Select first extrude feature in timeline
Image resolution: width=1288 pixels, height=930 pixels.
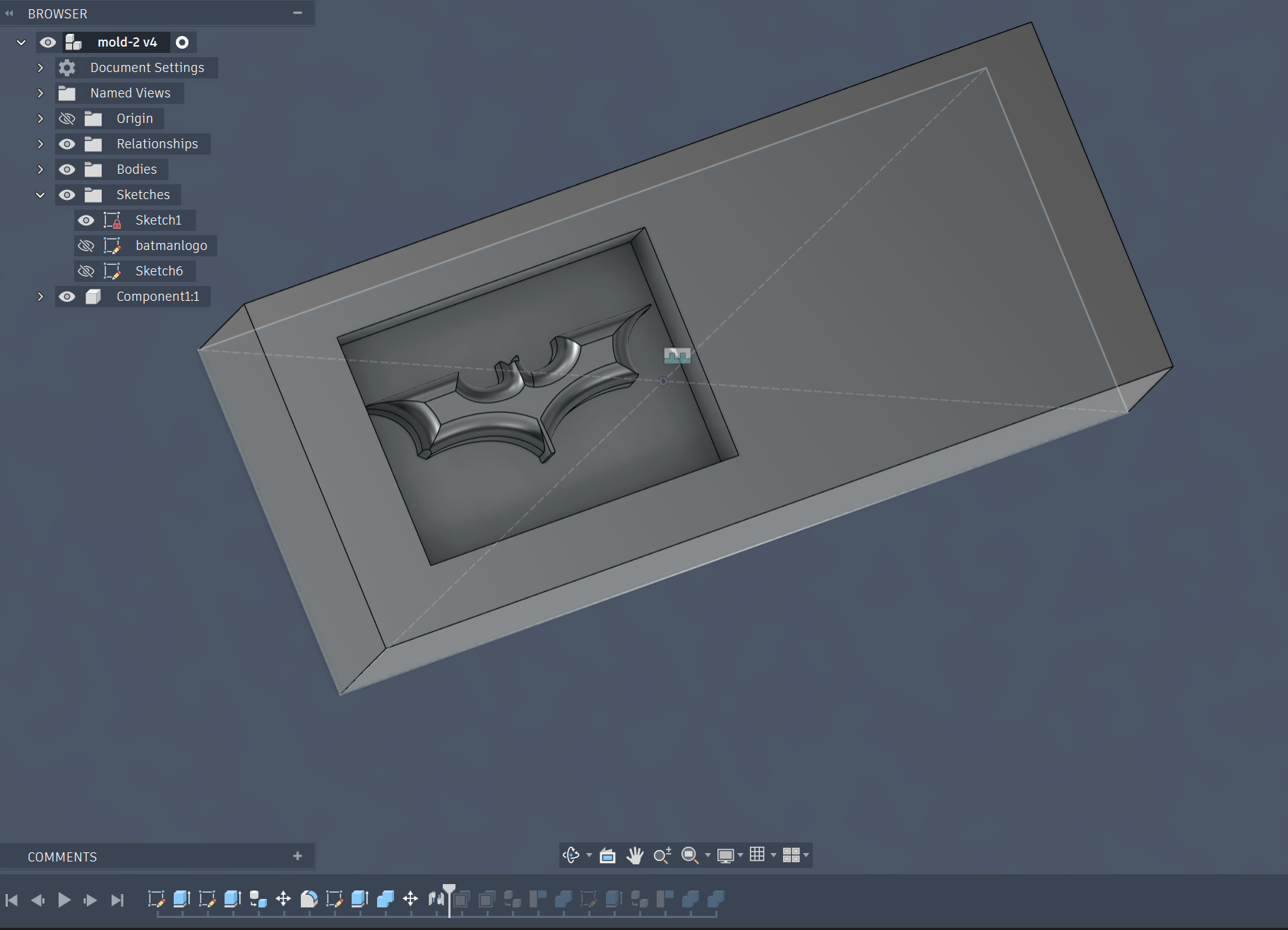181,899
